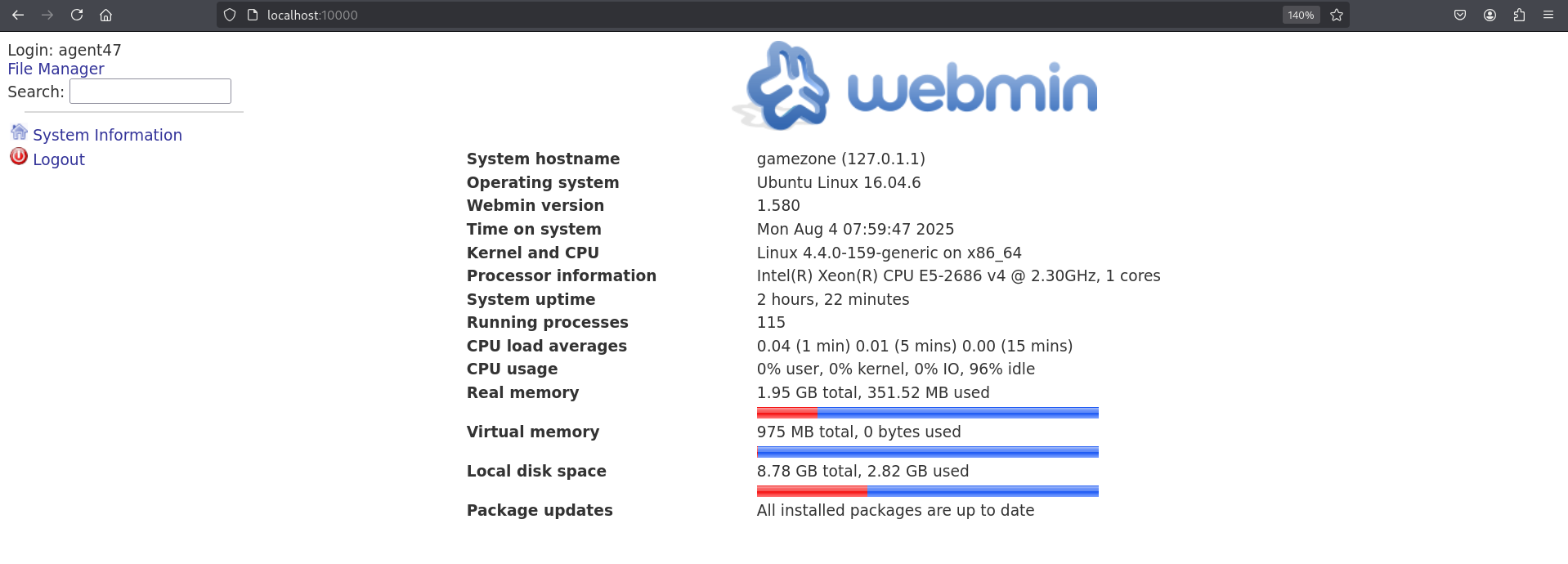Click the red Logout power icon
The width and height of the screenshot is (1568, 564).
point(19,156)
